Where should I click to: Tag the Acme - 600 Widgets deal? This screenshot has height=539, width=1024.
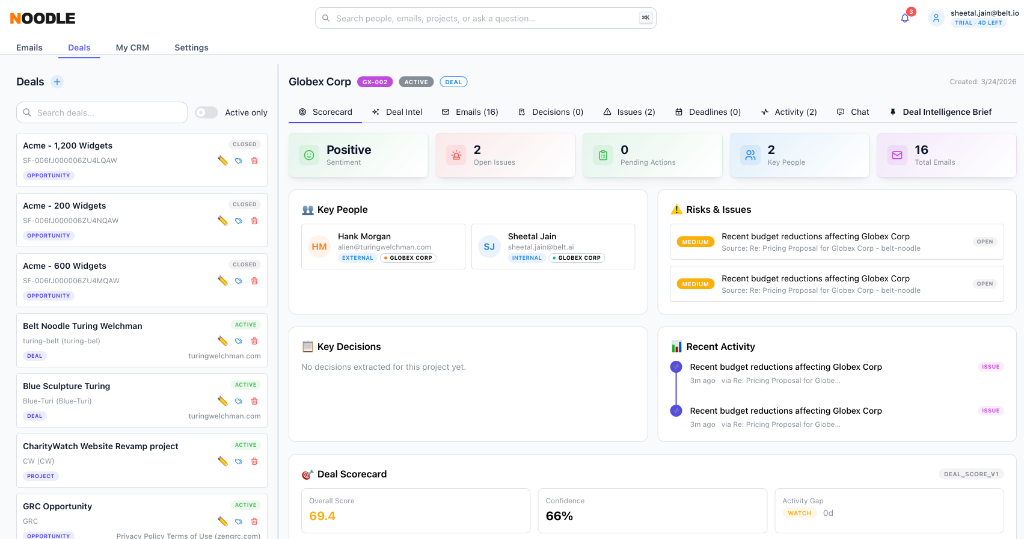pyautogui.click(x=238, y=281)
